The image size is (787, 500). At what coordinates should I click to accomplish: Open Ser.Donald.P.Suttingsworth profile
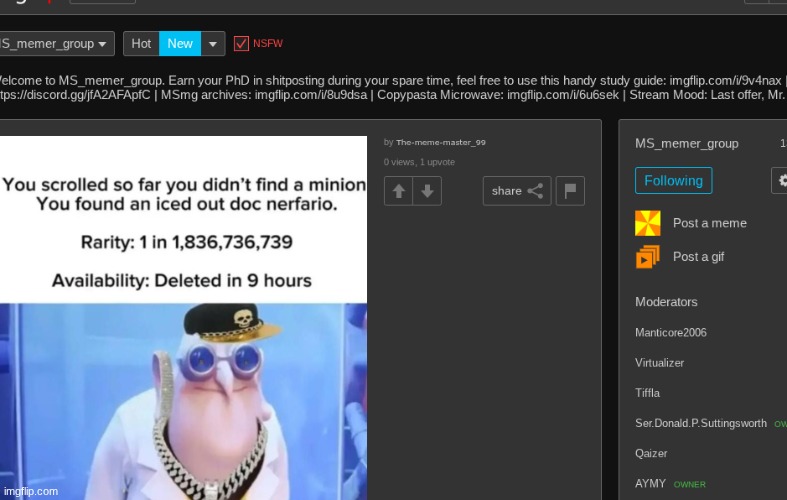701,423
